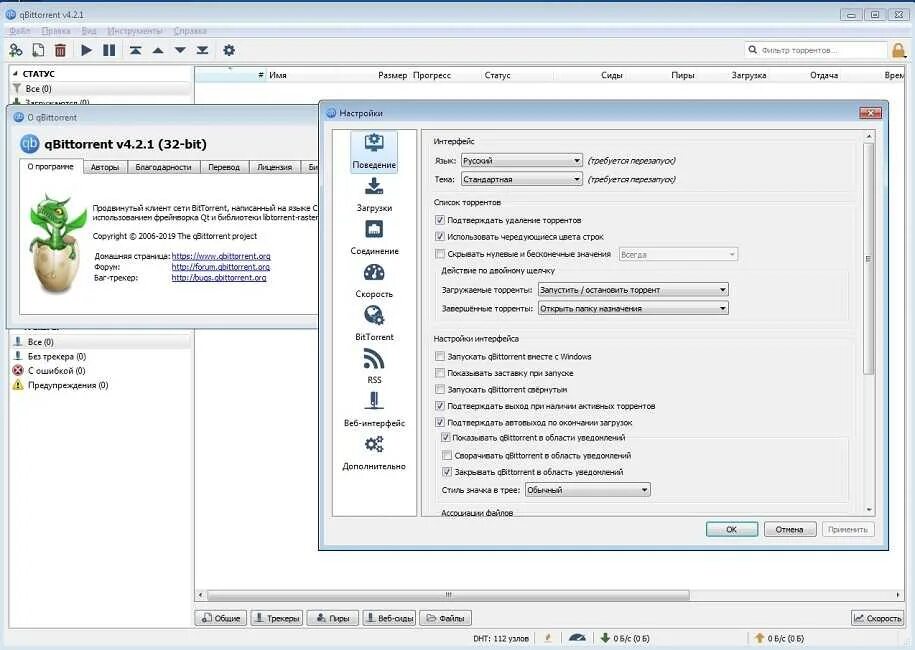Toggle Использовать чередующиеся цвета строк checkbox
915x650 pixels.
440,236
